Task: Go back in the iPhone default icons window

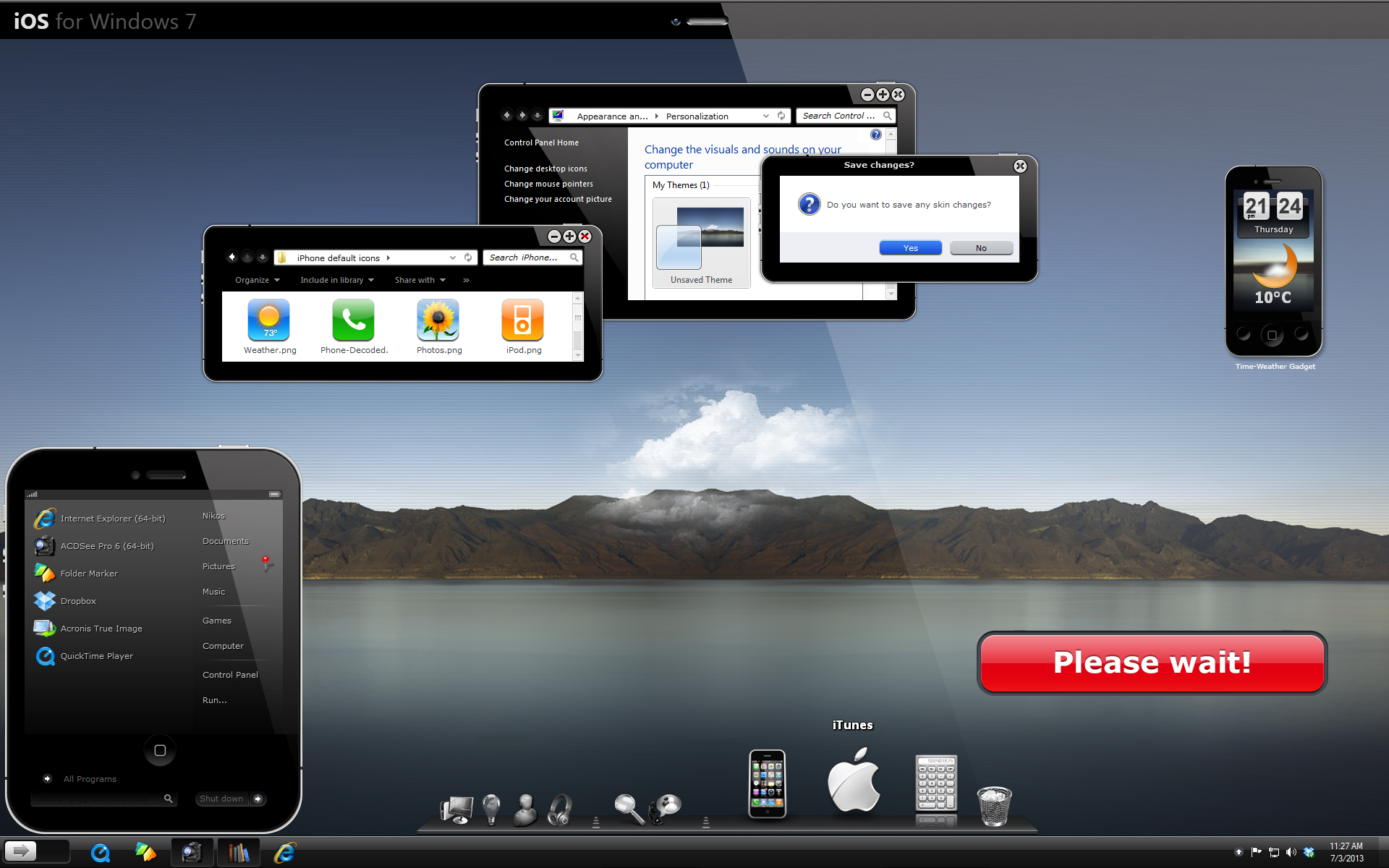Action: (x=231, y=257)
